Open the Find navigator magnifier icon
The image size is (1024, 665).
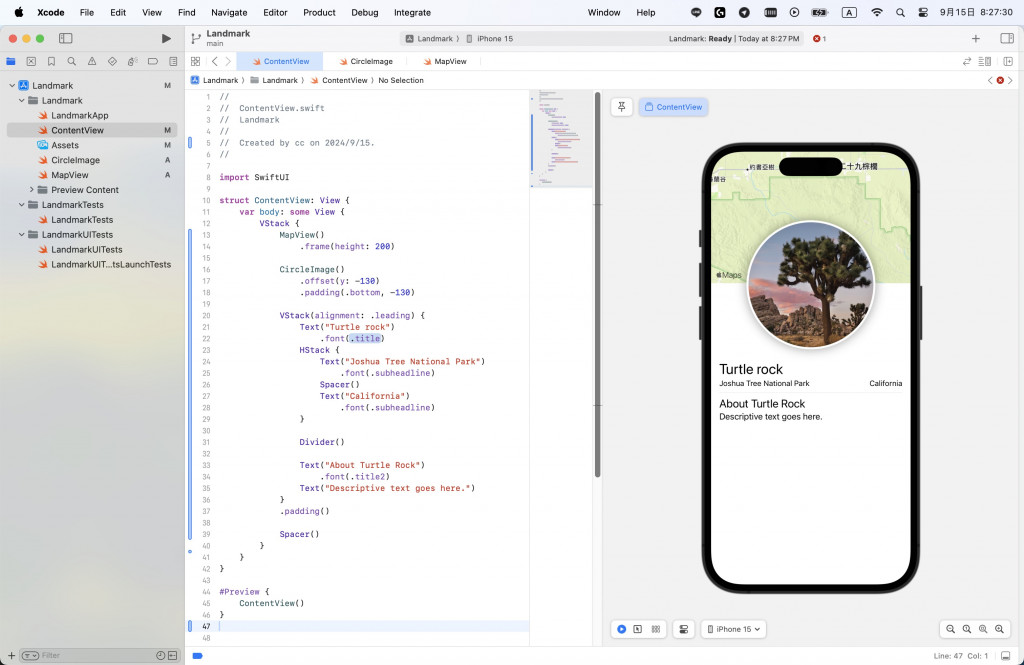(71, 61)
